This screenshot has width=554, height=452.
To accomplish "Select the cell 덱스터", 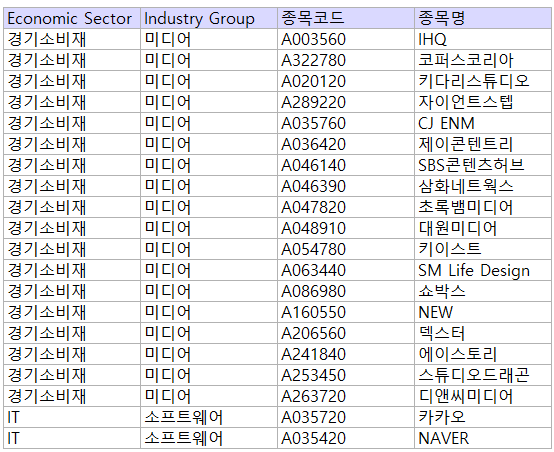I will click(x=483, y=333).
